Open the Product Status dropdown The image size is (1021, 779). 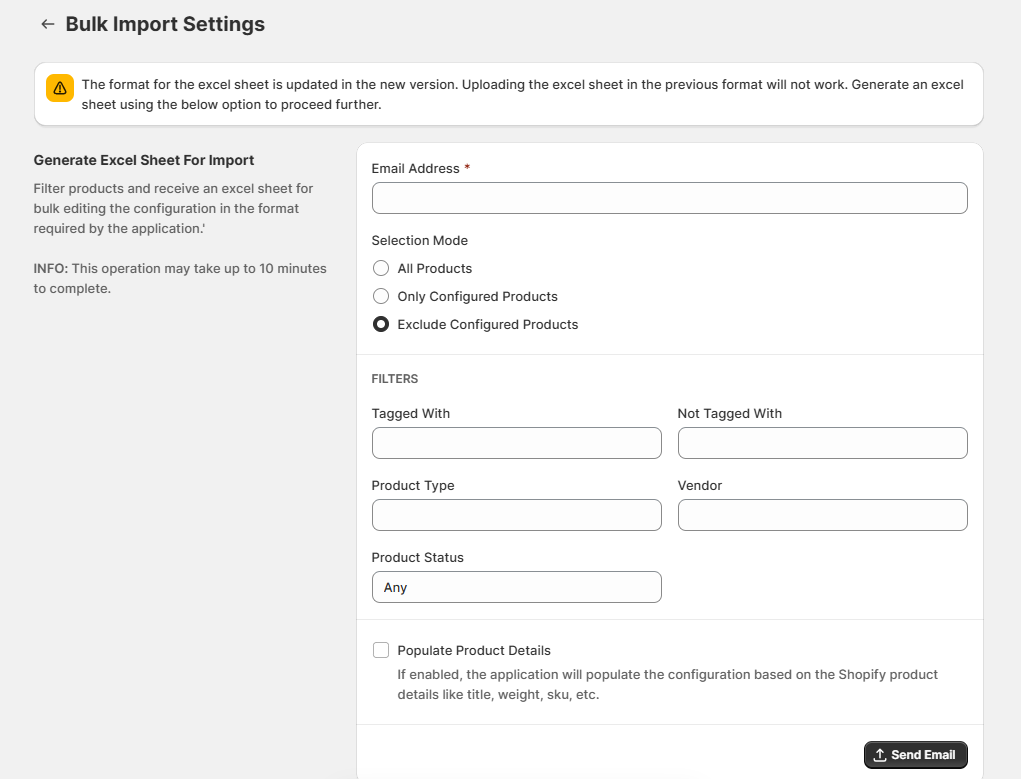516,587
